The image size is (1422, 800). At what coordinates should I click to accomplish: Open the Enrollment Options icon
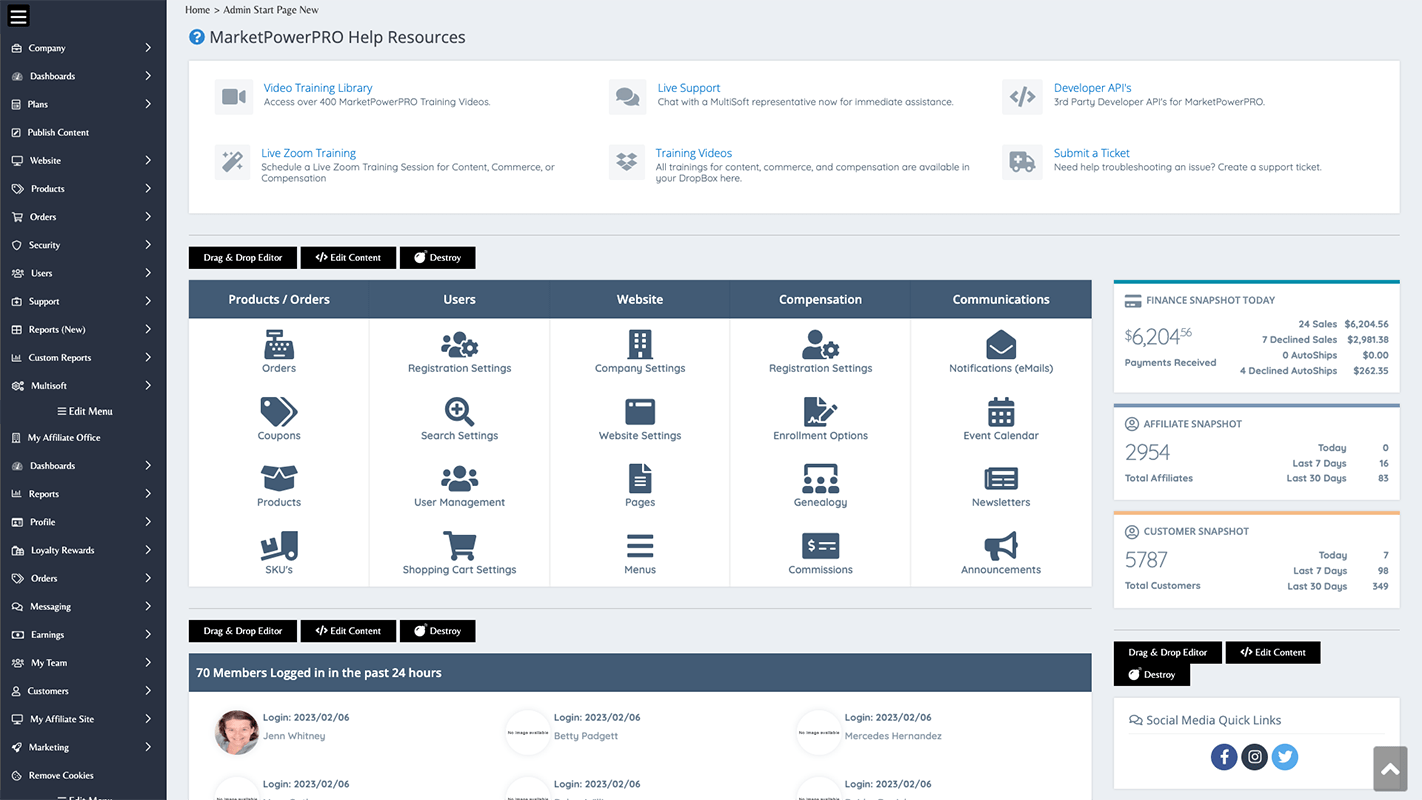click(821, 411)
